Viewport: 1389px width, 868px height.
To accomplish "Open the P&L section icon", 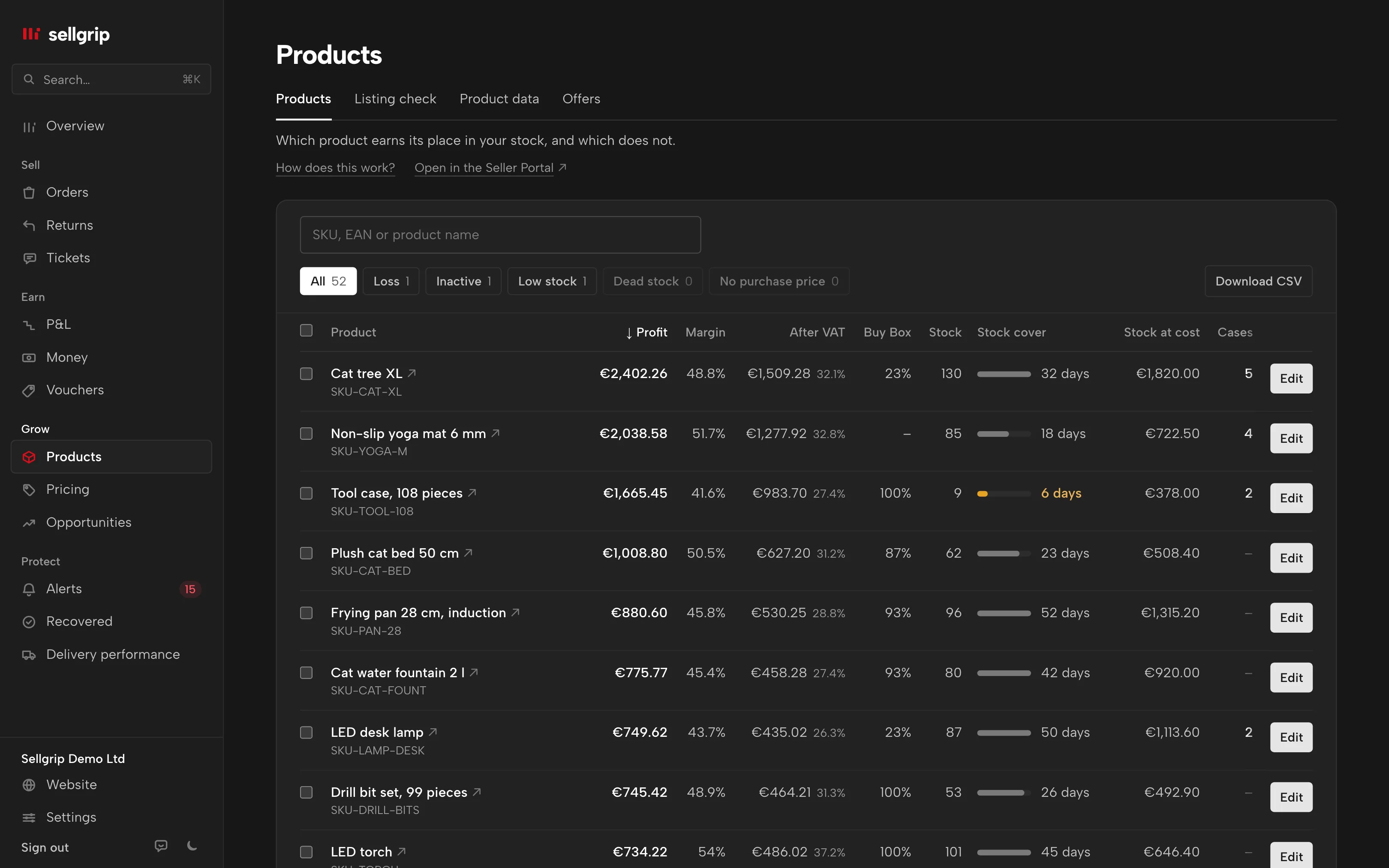I will pyautogui.click(x=29, y=325).
